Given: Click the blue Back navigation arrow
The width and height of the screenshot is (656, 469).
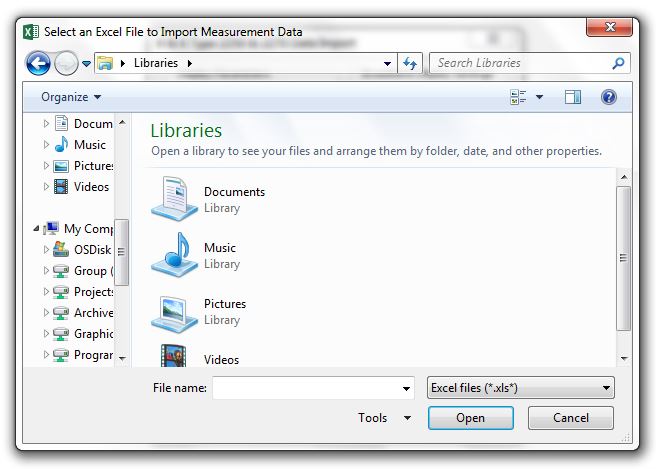Looking at the screenshot, I should pos(38,64).
